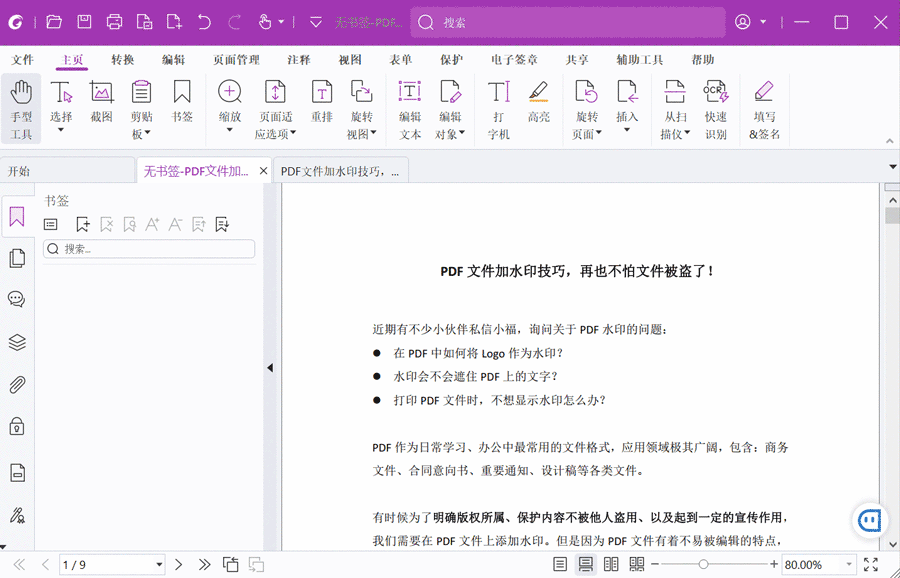Select the Typewriter (打字机) tool
Viewport: 900px width, 578px height.
point(498,110)
